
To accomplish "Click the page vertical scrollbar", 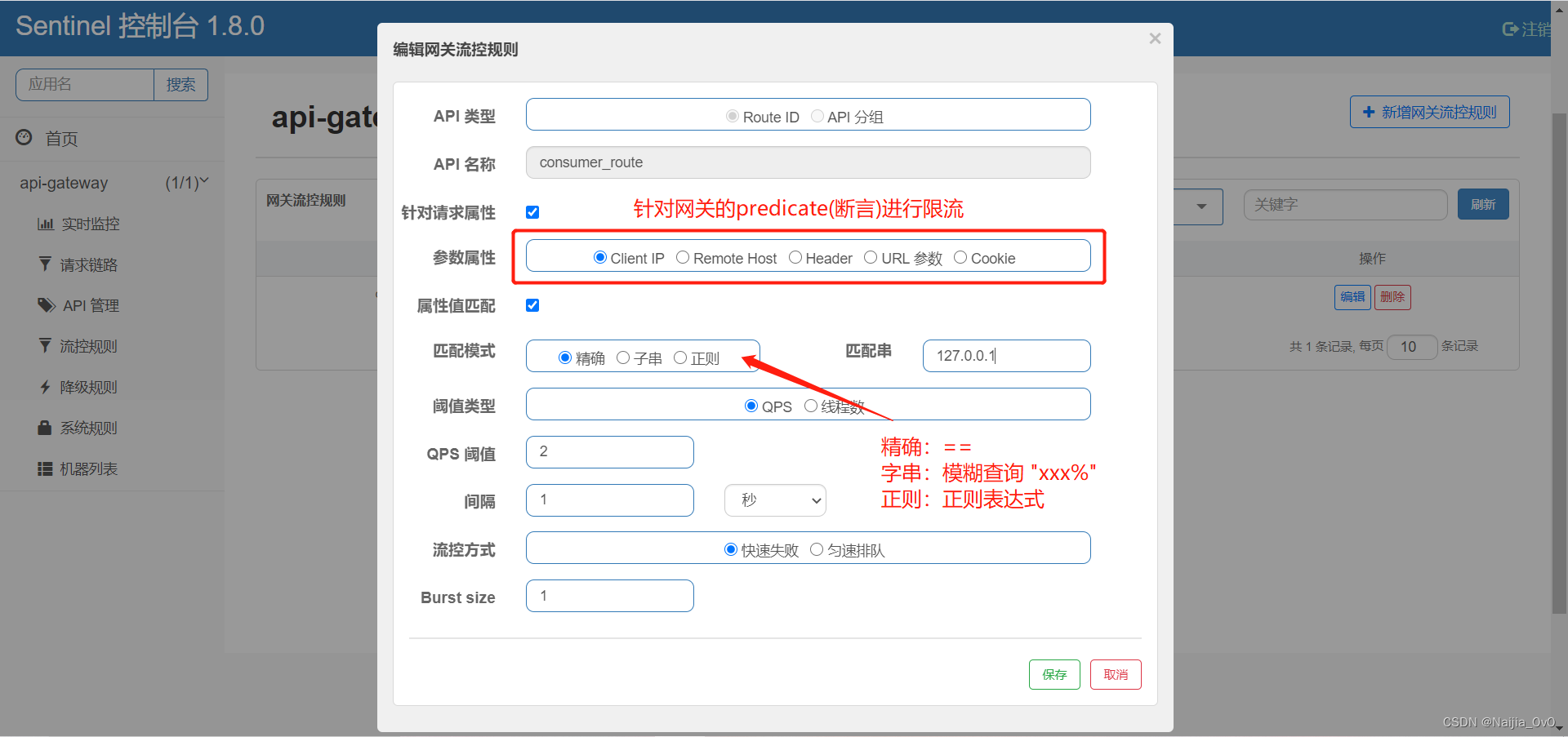I will 1559,363.
